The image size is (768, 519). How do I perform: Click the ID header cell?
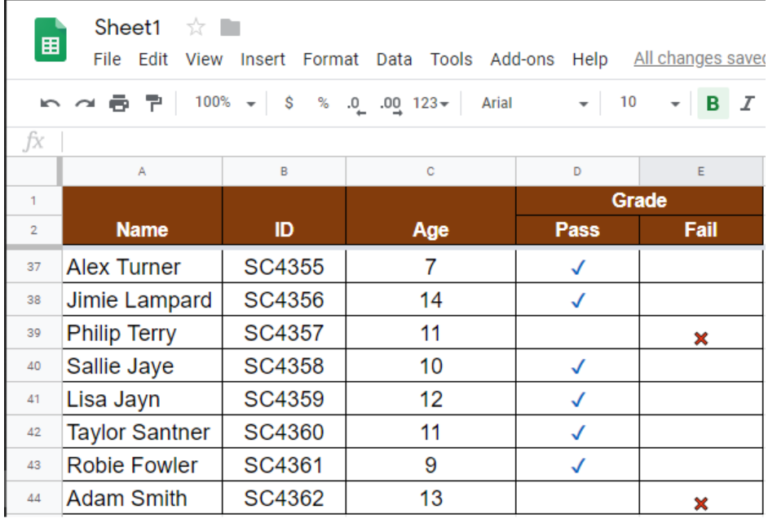pyautogui.click(x=284, y=215)
